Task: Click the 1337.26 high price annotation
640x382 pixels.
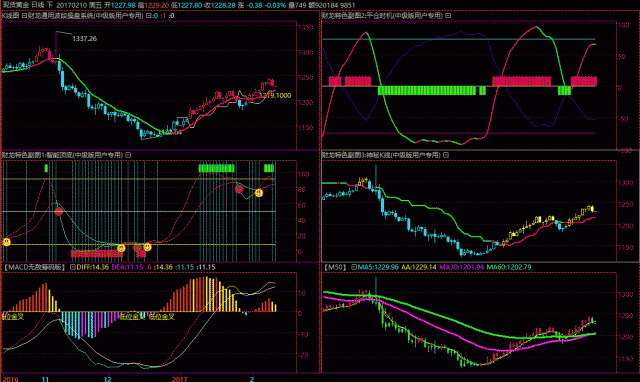Action: tap(84, 39)
